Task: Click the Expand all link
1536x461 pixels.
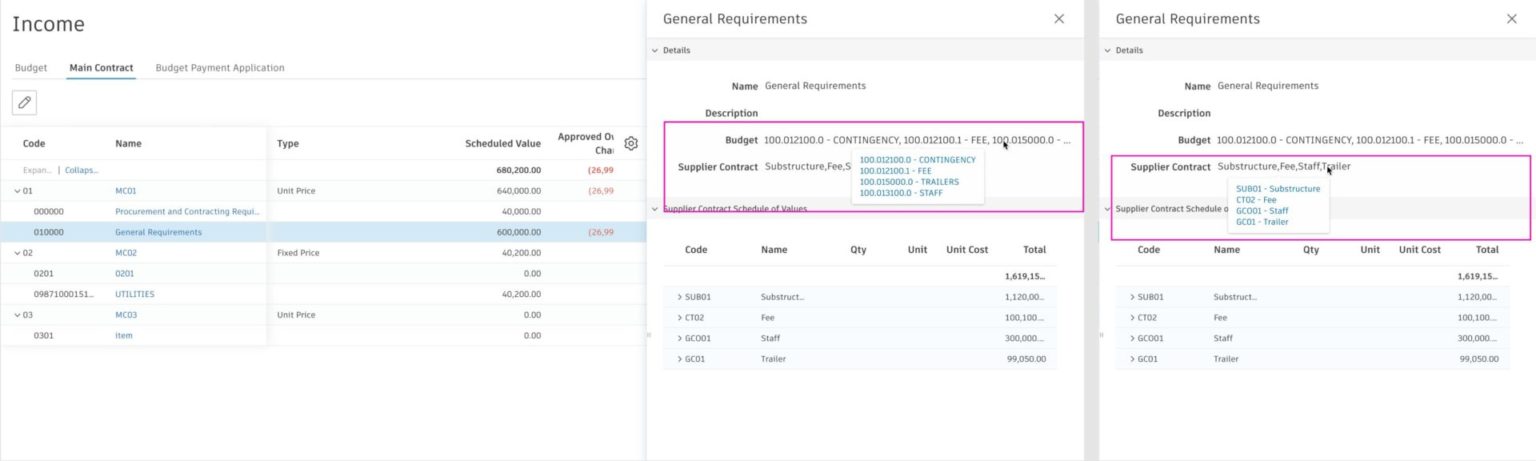Action: 36,170
